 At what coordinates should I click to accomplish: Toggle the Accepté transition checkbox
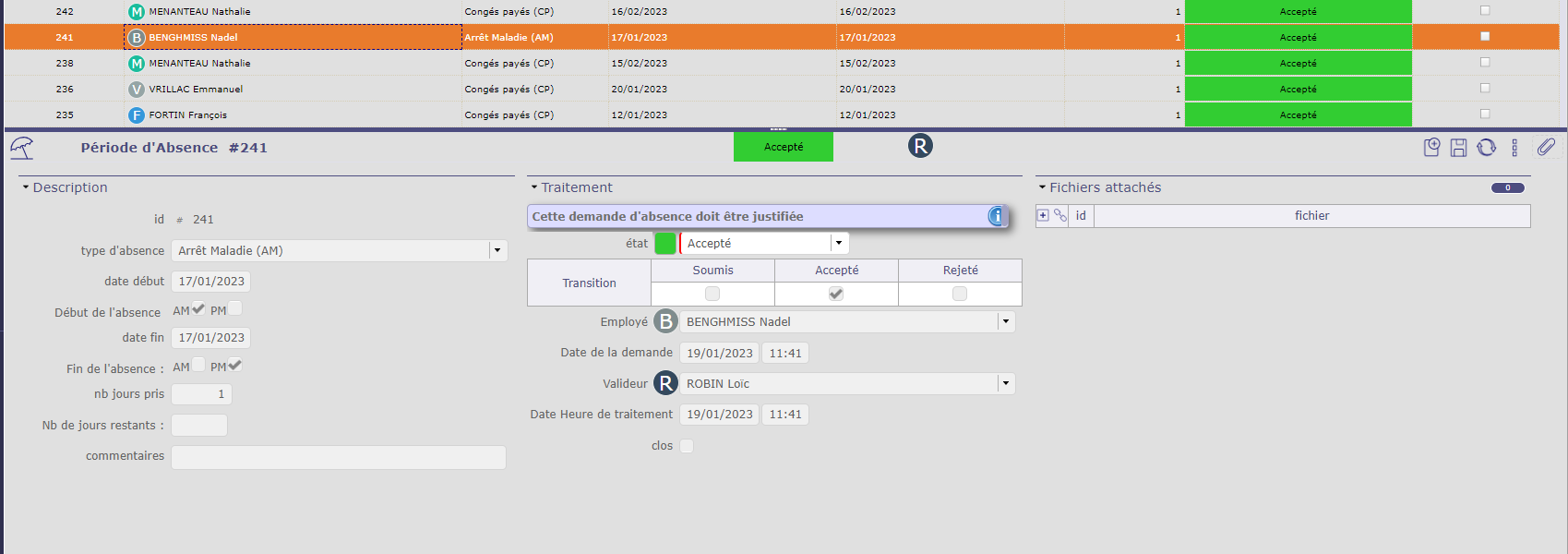836,294
